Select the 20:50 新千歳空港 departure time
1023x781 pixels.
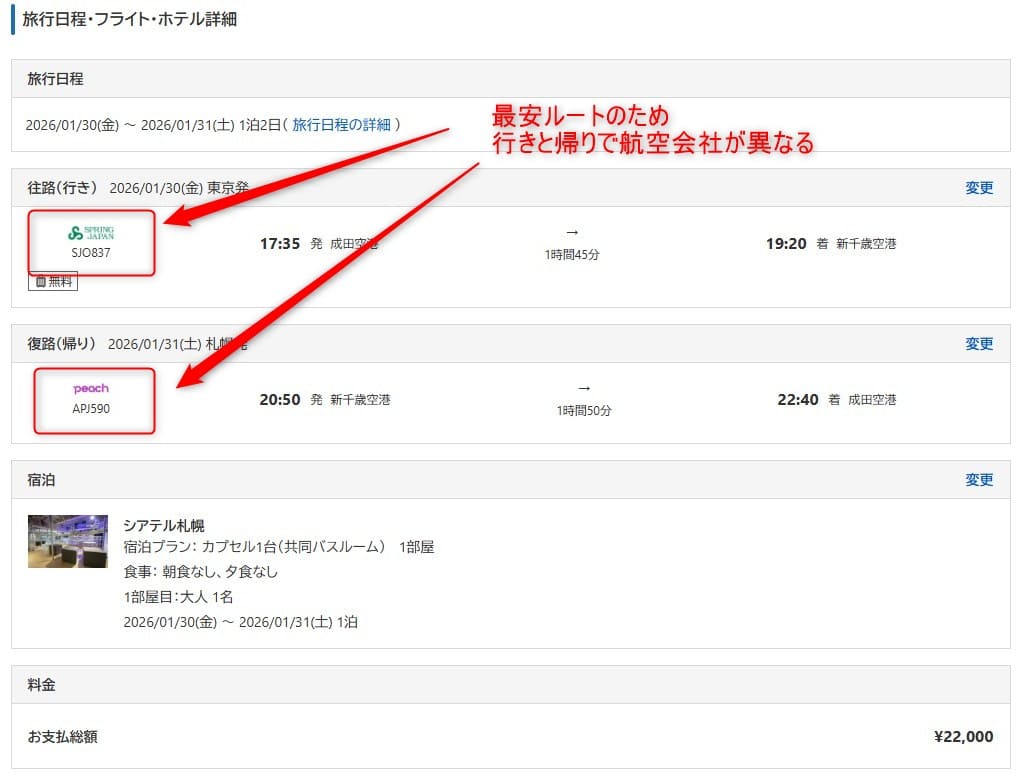(280, 400)
